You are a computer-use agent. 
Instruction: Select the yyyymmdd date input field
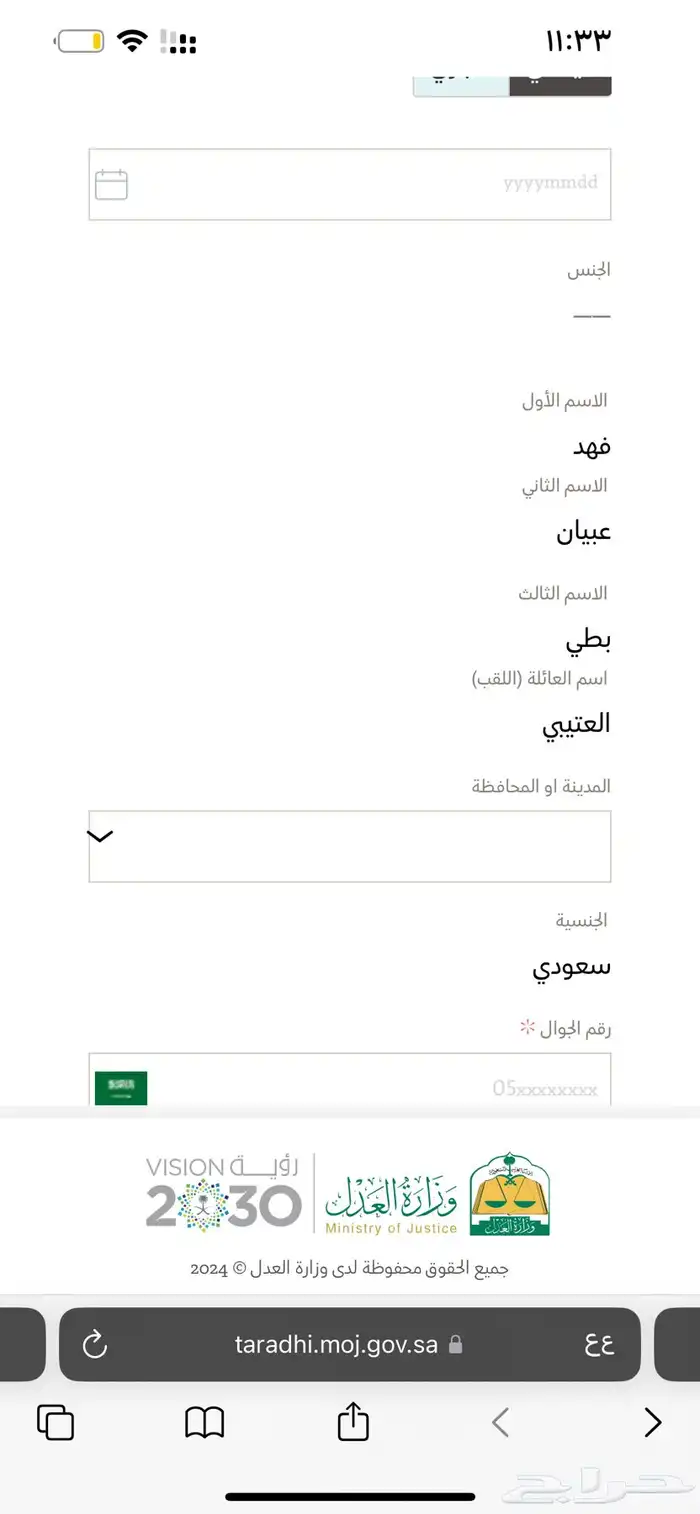point(400,184)
